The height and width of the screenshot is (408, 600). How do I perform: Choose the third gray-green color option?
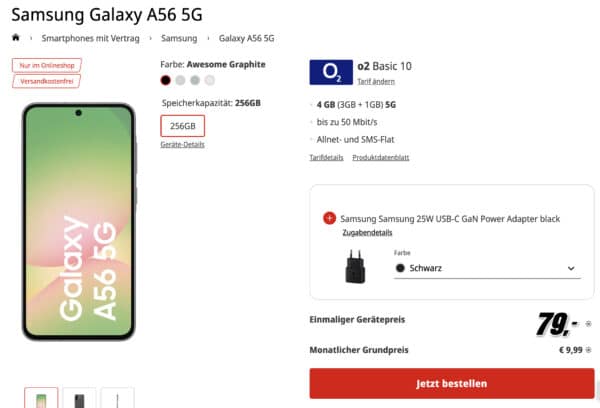click(195, 80)
